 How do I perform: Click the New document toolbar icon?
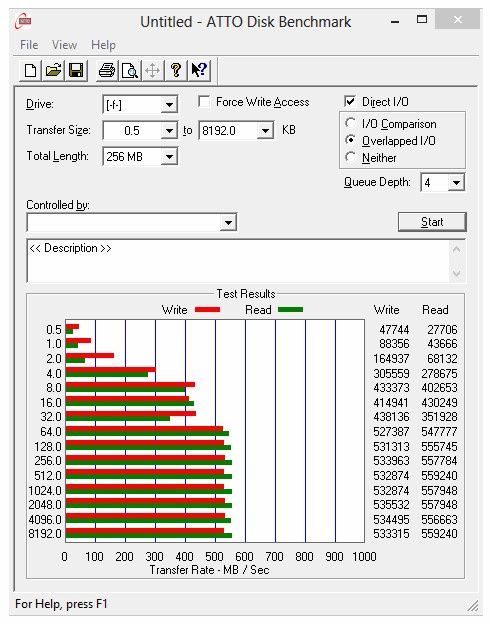point(31,70)
